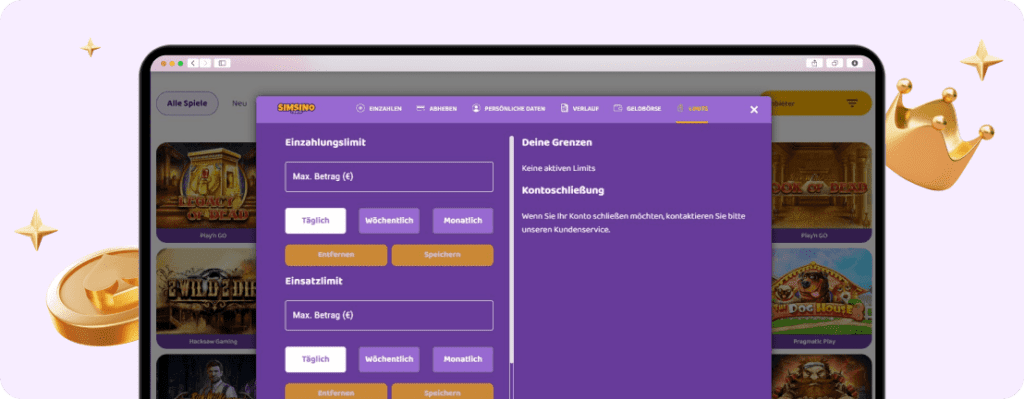Screen dimensions: 1024x399
Task: Click the Simsino logo in the dialog header
Action: 296,108
